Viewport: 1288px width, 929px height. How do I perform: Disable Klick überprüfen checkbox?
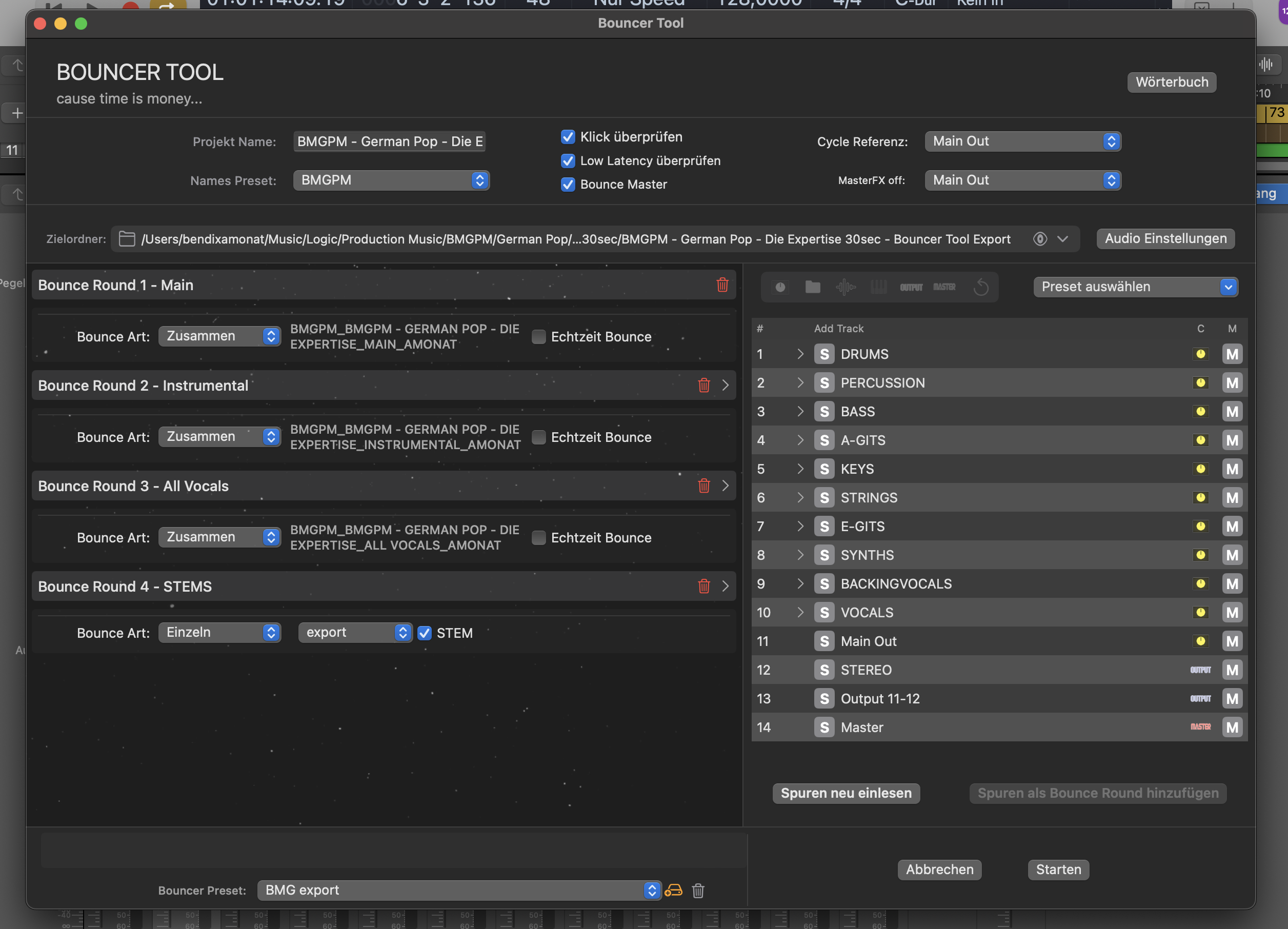[567, 137]
